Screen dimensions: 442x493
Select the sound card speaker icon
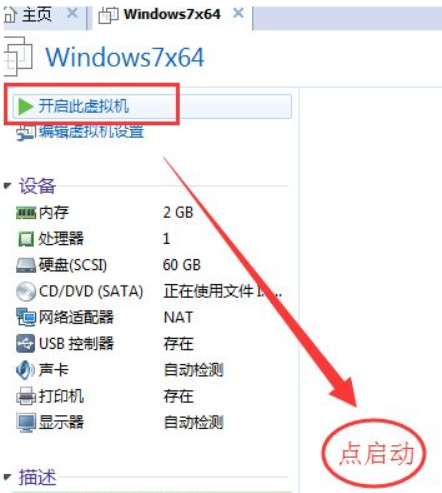click(25, 370)
